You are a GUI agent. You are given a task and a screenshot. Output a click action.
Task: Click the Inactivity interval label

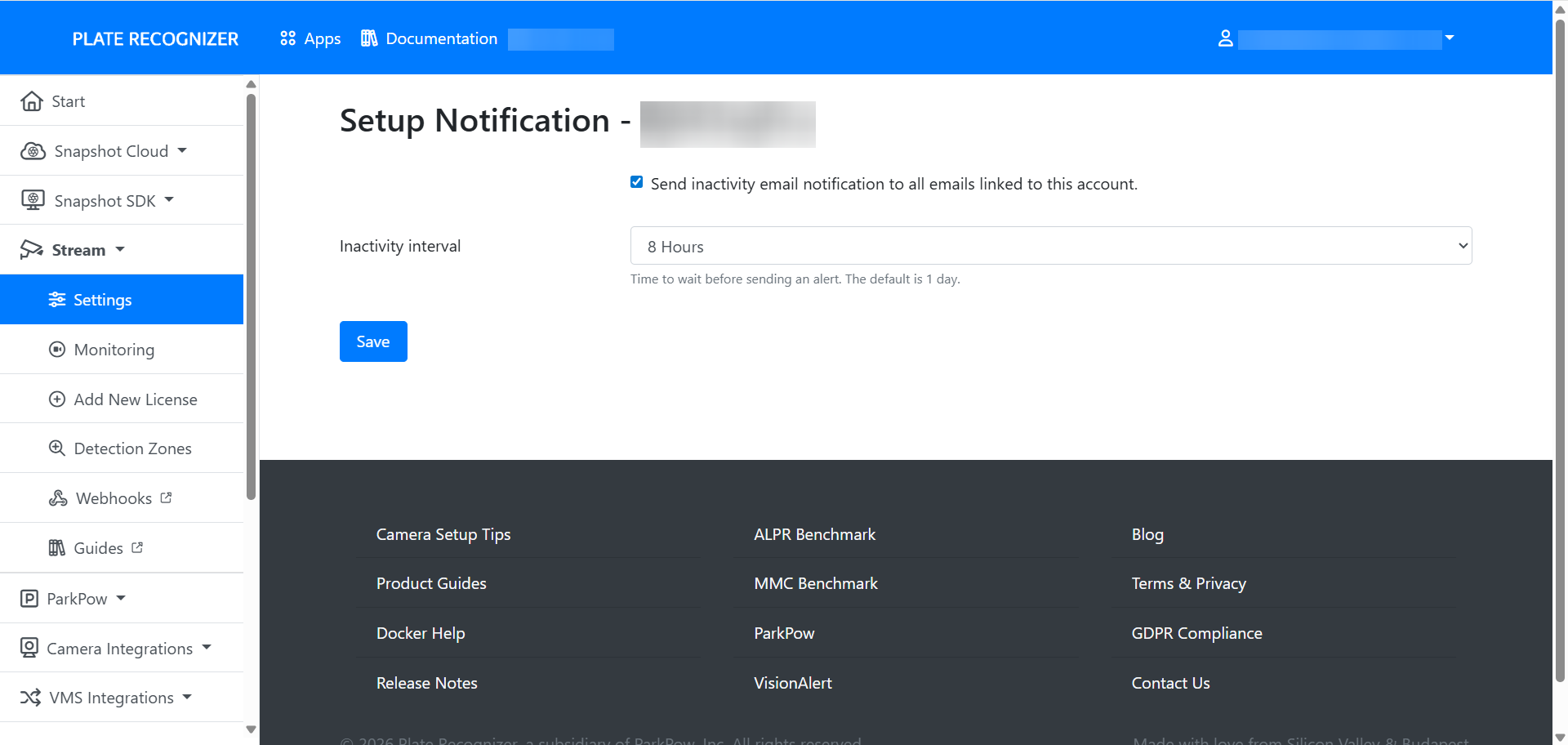[400, 246]
